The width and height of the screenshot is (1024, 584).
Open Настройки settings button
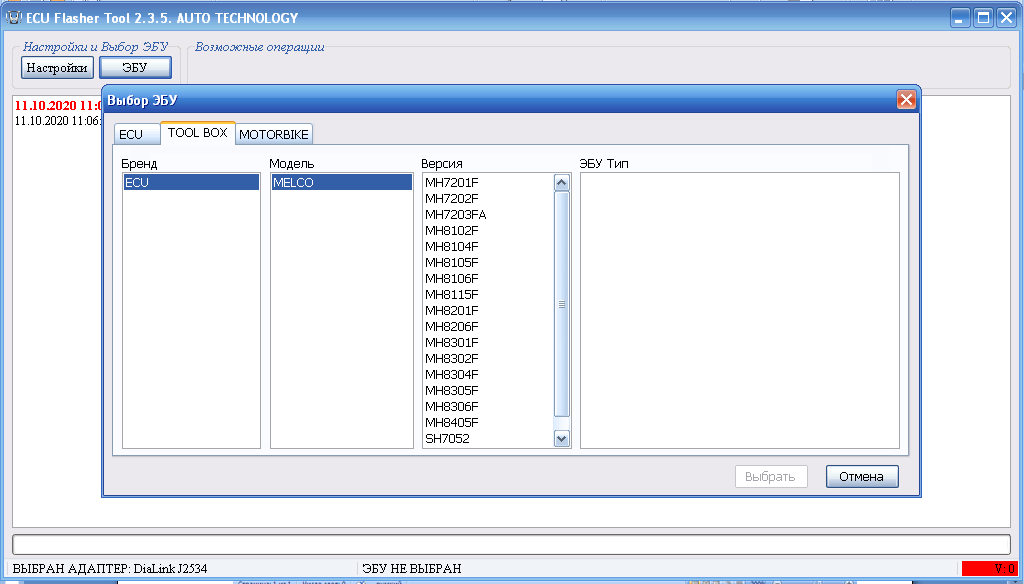[x=57, y=67]
